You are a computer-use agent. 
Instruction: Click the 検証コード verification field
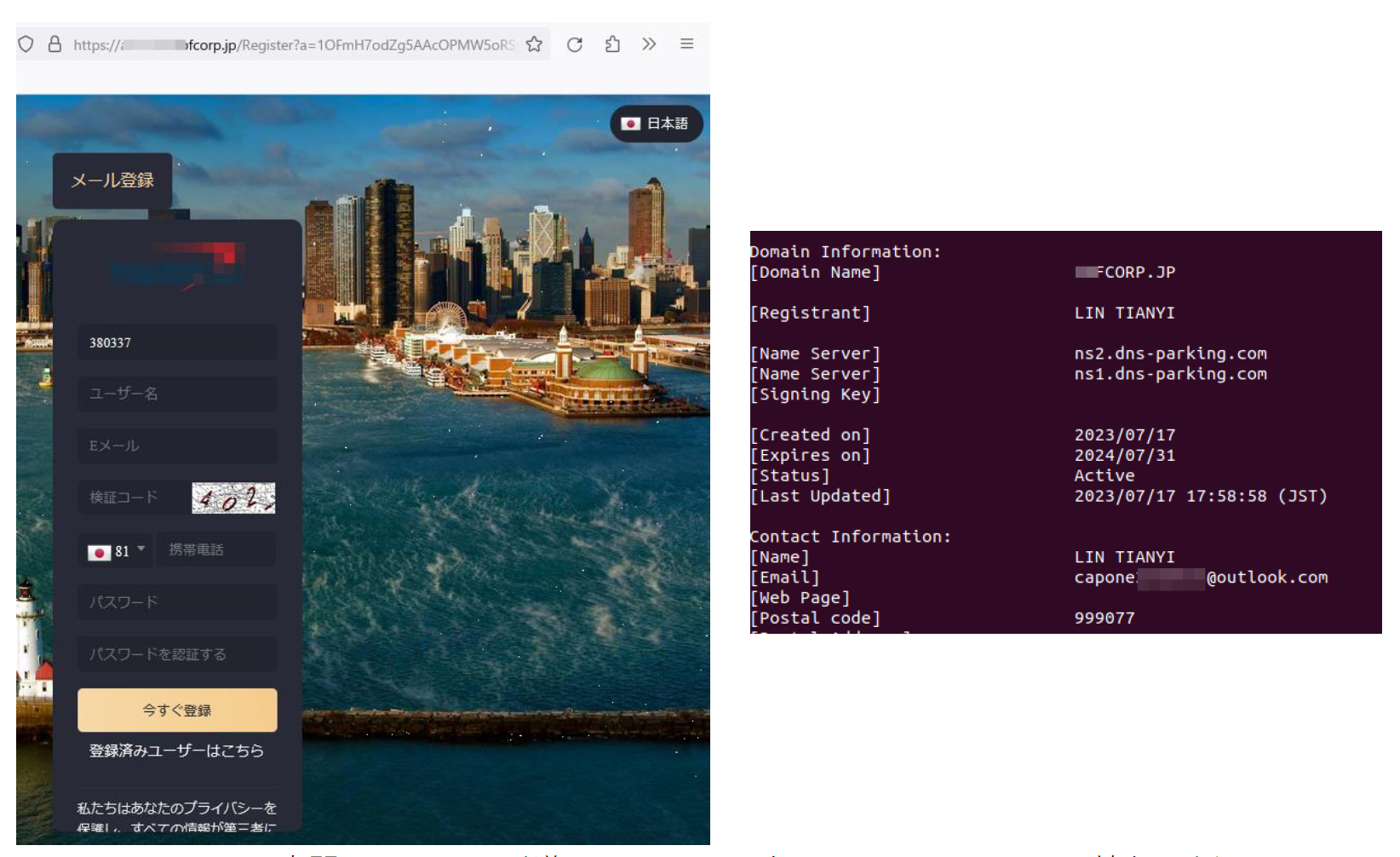point(132,498)
